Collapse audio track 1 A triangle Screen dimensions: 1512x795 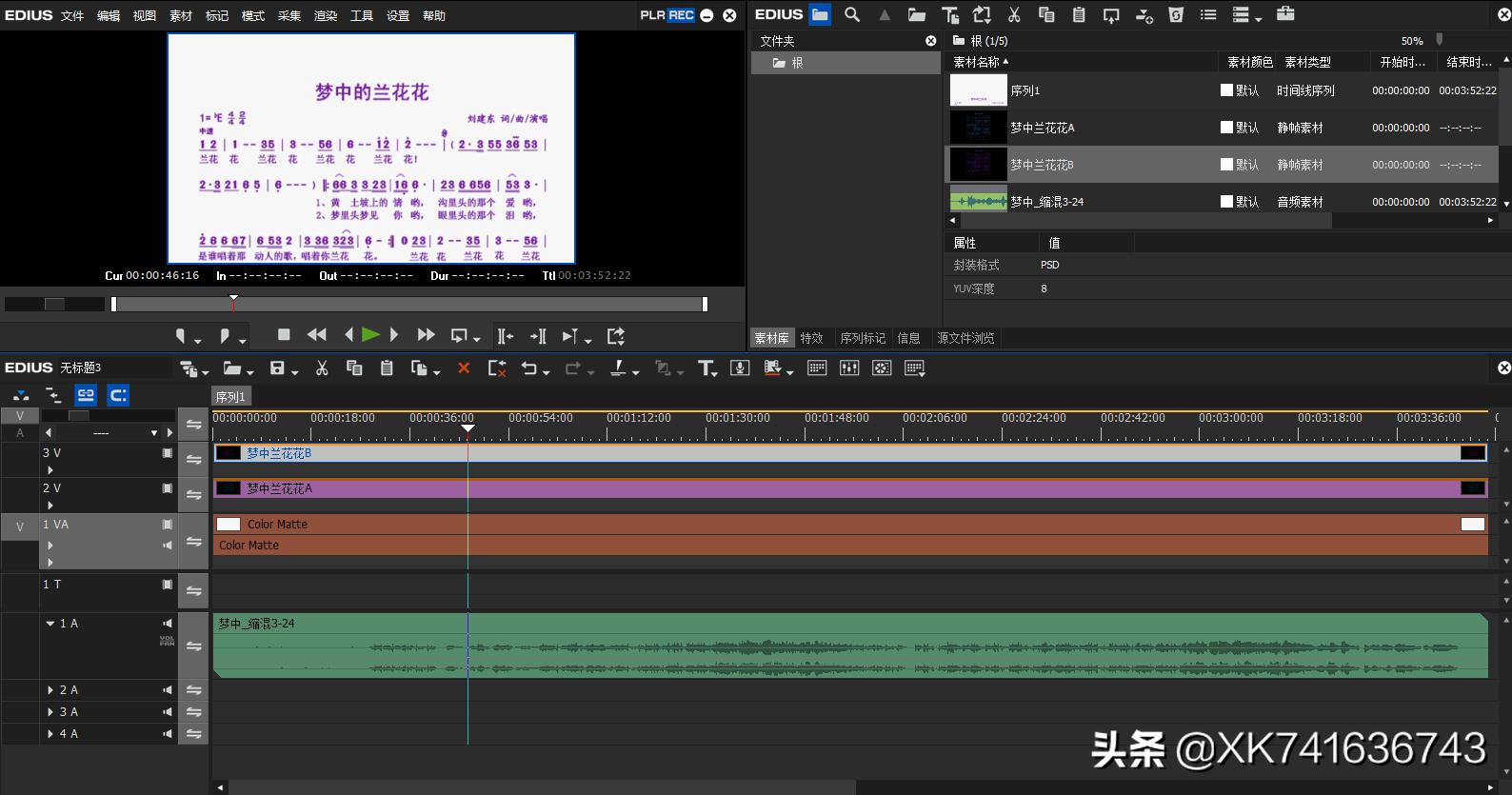(x=50, y=624)
